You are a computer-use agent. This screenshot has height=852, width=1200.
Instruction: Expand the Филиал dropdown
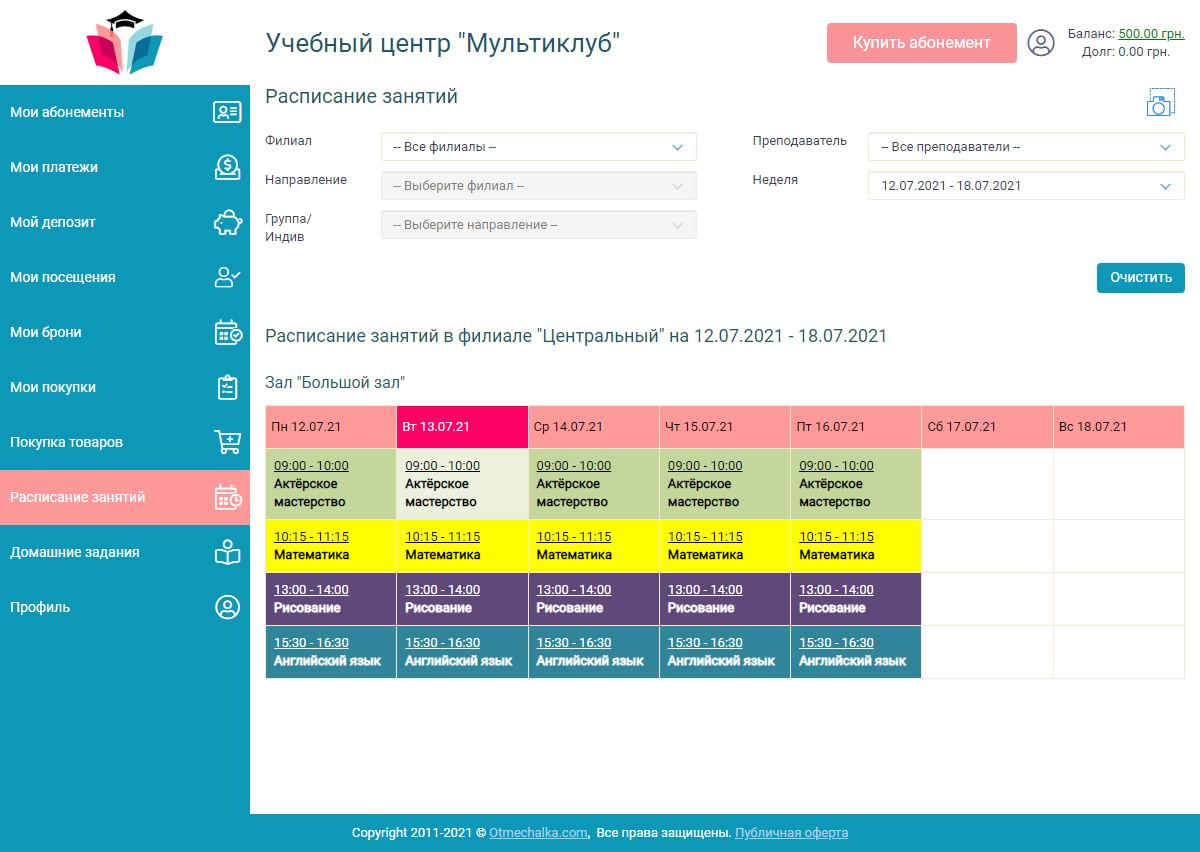pos(538,147)
